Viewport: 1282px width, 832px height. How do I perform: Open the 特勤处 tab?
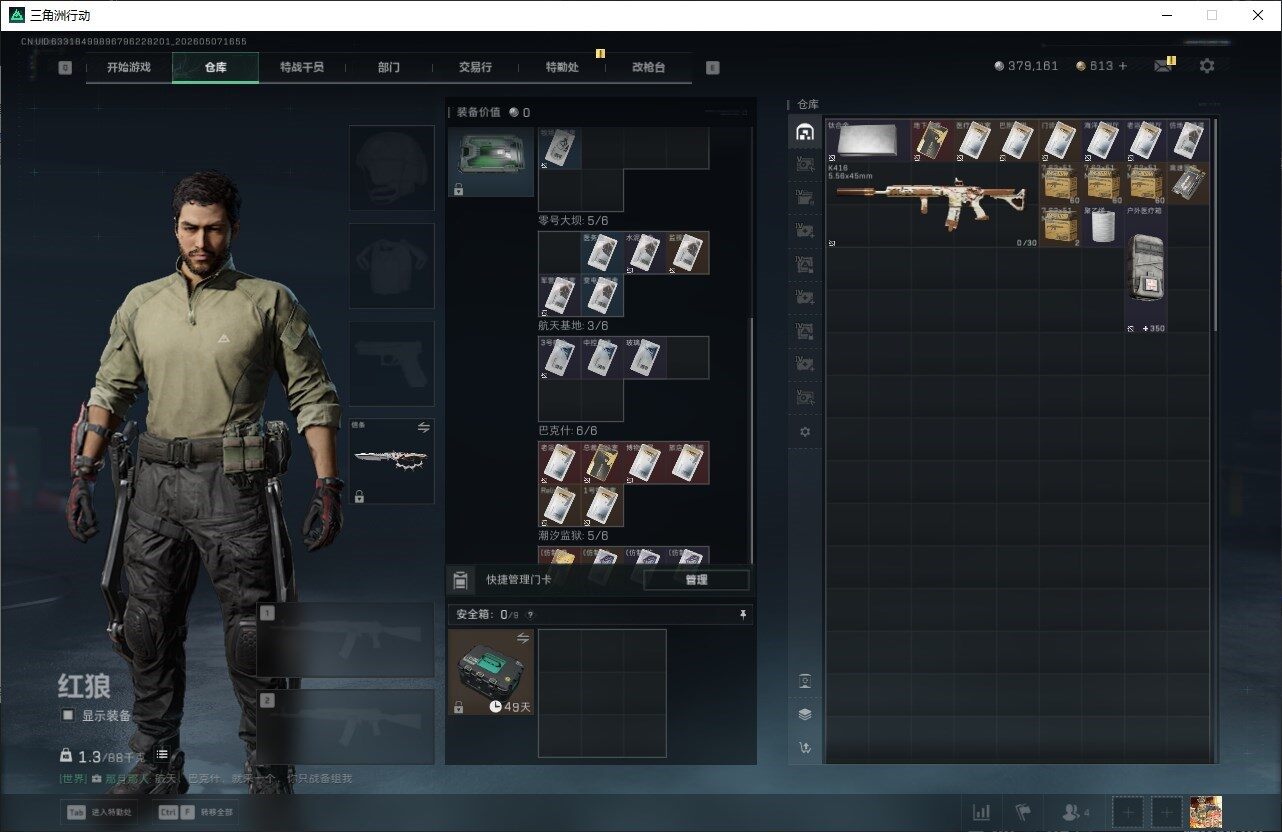pos(561,67)
